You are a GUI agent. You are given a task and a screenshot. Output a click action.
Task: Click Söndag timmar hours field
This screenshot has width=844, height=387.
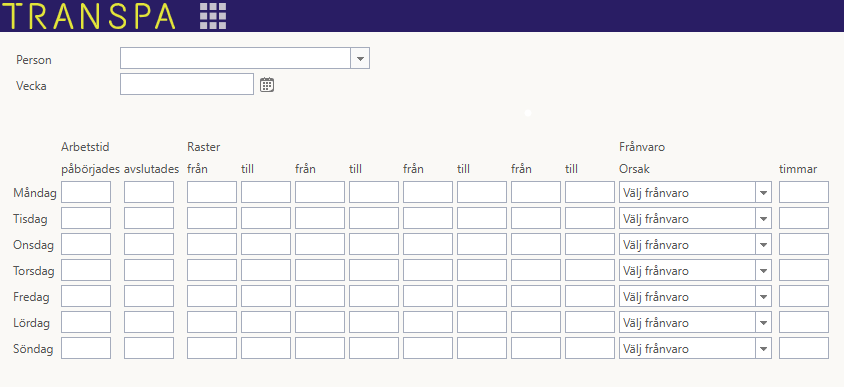(804, 348)
